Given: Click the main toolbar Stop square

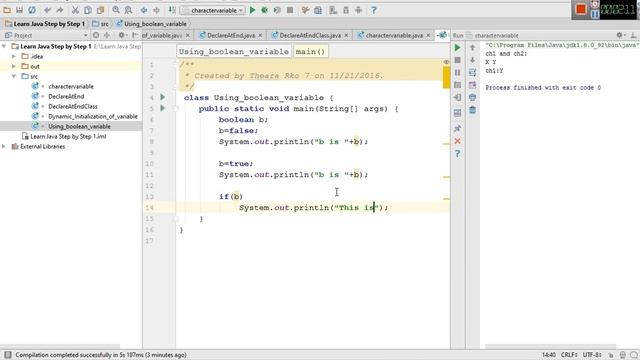Looking at the screenshot, I should click(x=290, y=10).
